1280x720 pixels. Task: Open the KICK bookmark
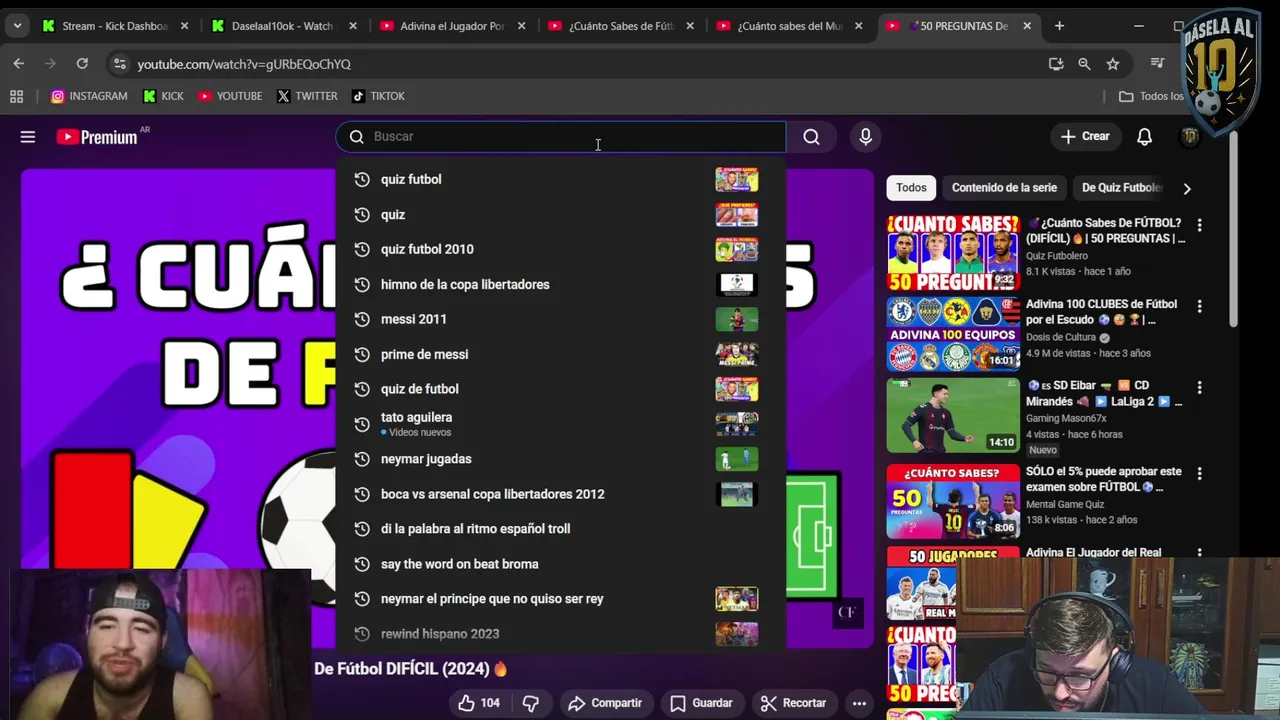coord(164,96)
